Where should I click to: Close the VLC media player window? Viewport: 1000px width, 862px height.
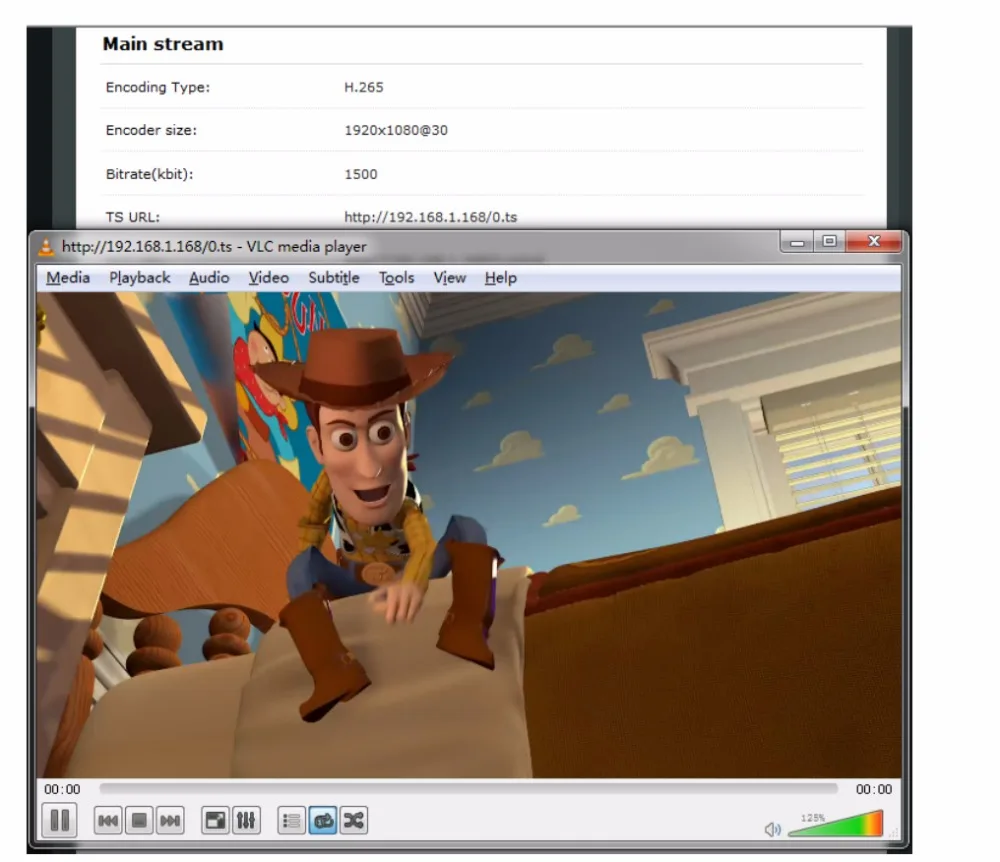(874, 242)
